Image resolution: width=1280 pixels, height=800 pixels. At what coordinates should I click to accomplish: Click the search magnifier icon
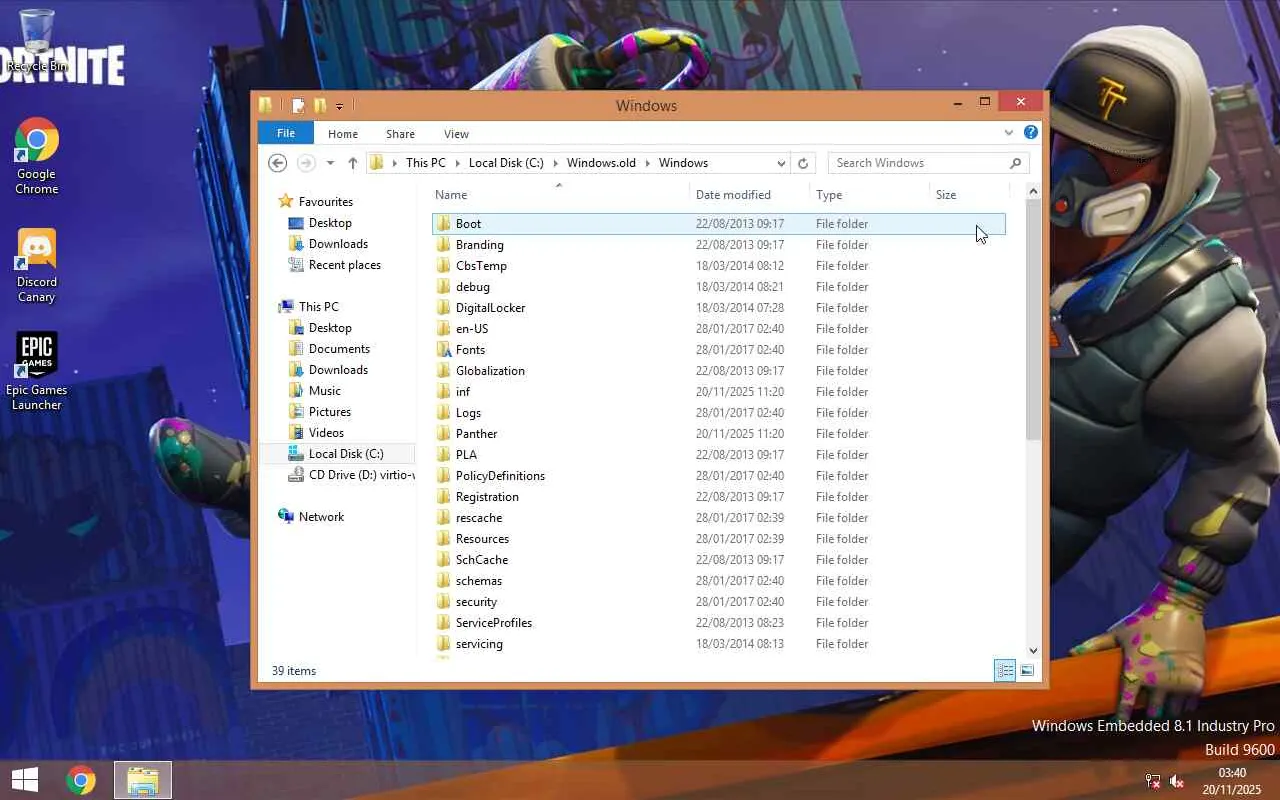coord(1015,163)
